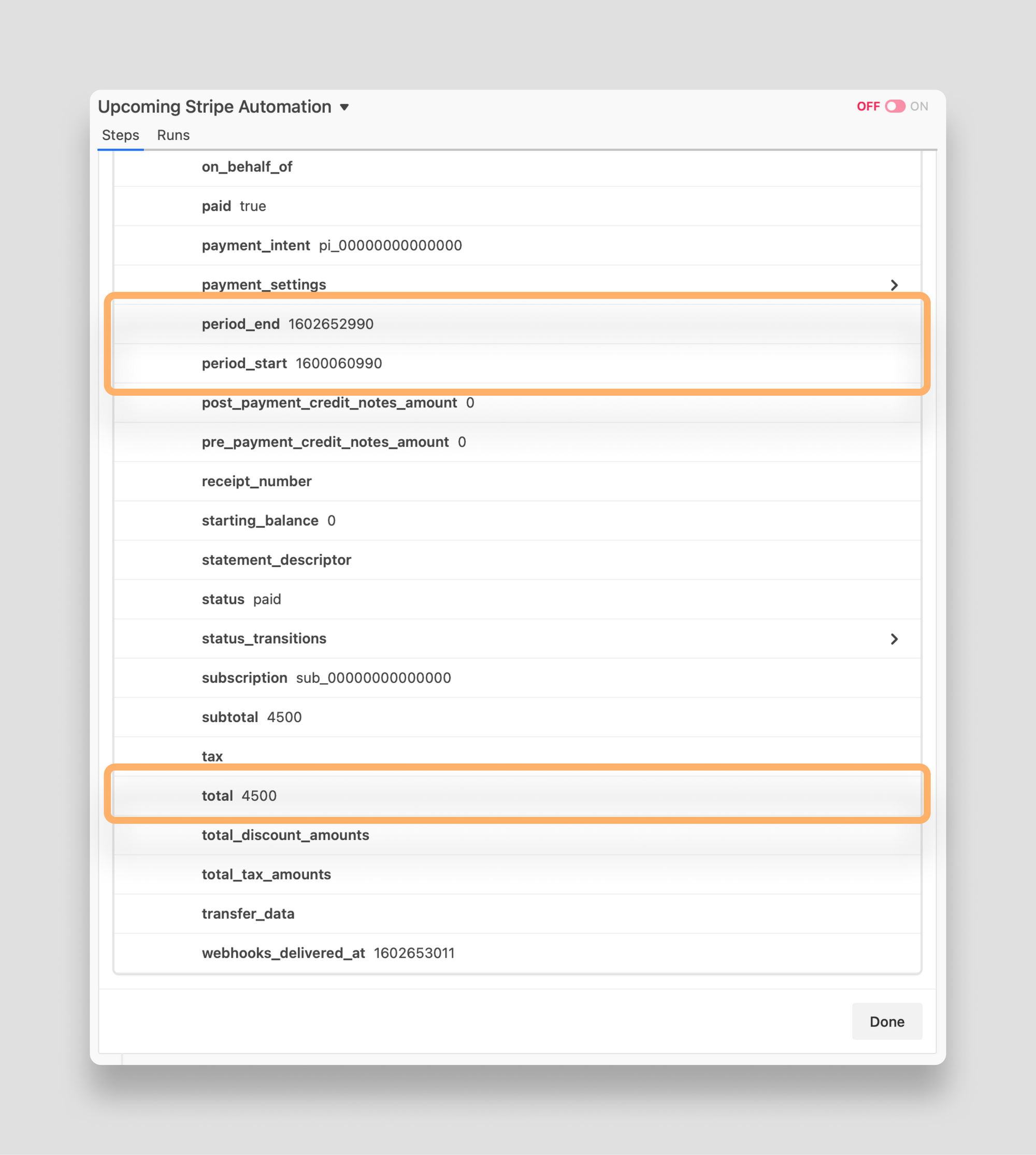Click the starting_balance field

coord(512,521)
